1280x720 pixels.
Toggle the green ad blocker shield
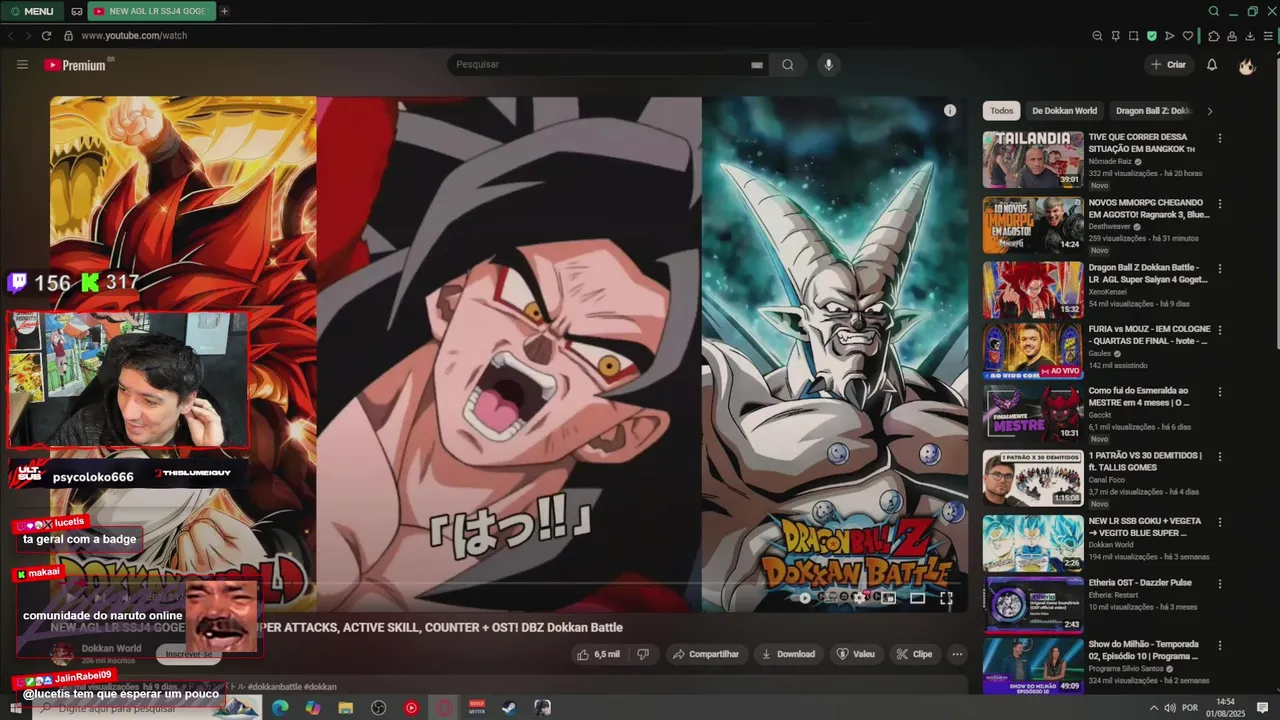click(x=1151, y=35)
